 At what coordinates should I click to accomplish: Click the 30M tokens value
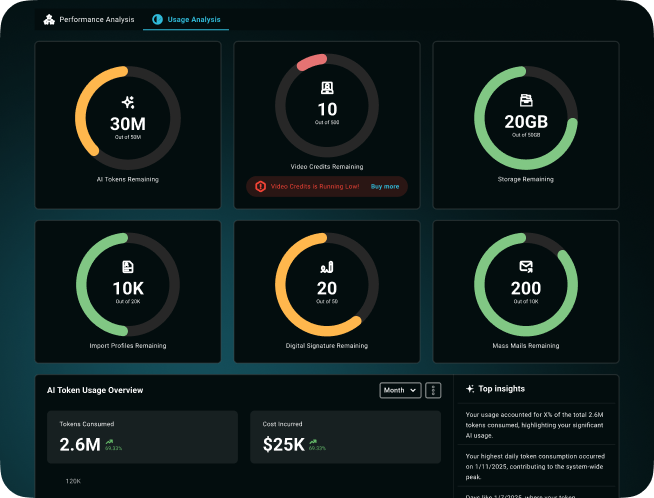pos(128,124)
